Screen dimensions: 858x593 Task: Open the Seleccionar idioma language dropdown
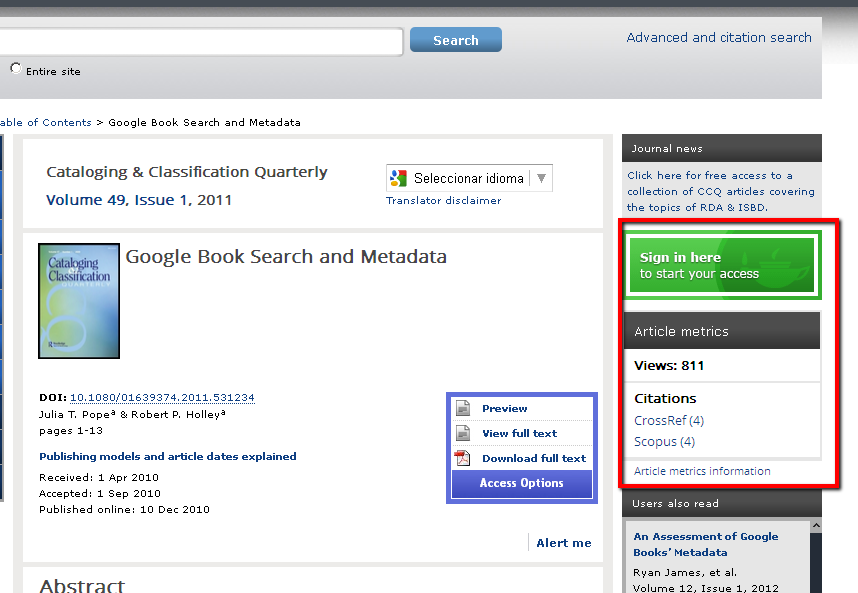tap(541, 179)
